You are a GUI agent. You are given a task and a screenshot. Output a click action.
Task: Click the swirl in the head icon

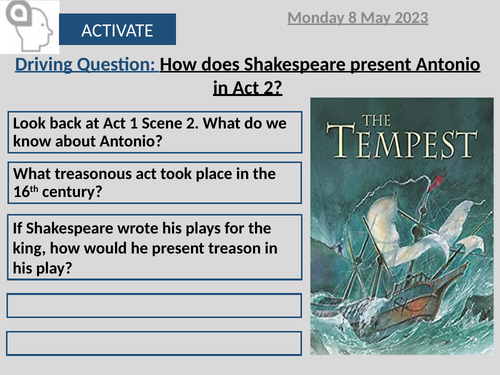tap(19, 13)
